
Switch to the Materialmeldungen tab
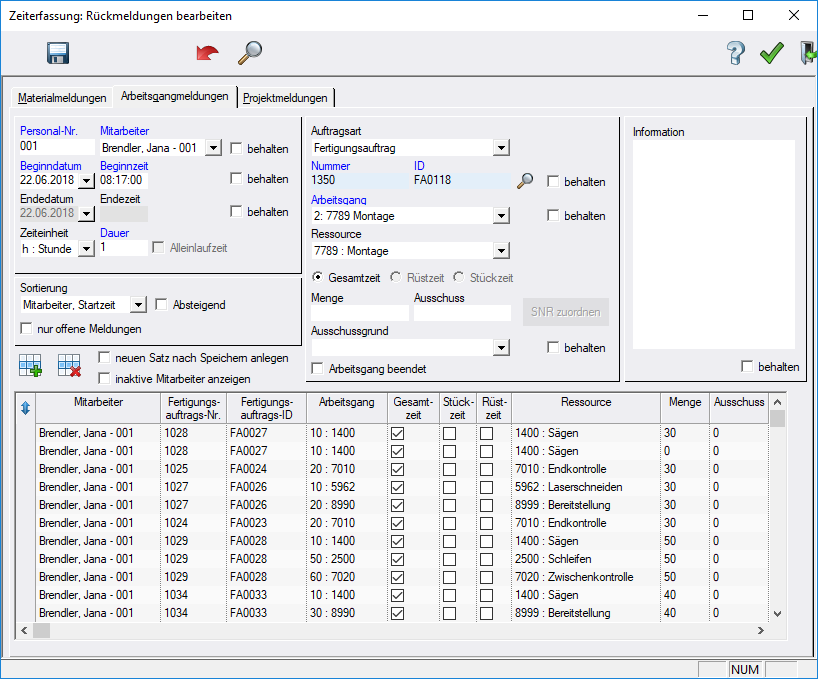(62, 98)
